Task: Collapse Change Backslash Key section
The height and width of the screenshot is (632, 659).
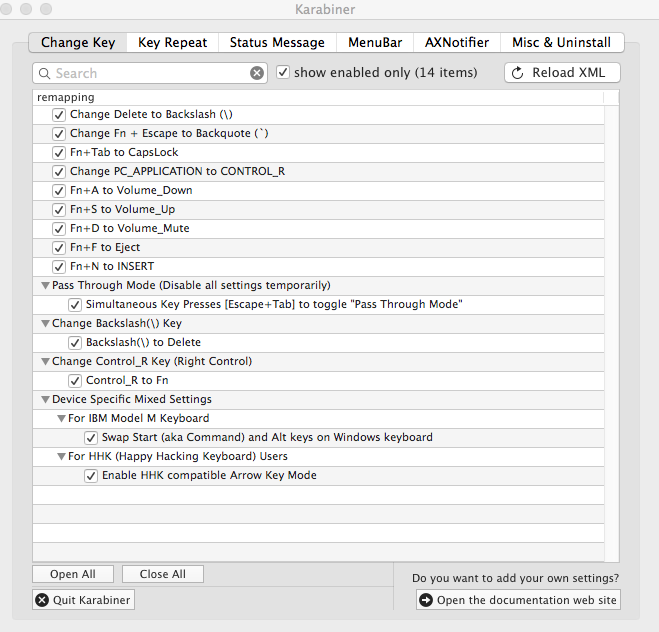Action: coord(45,323)
